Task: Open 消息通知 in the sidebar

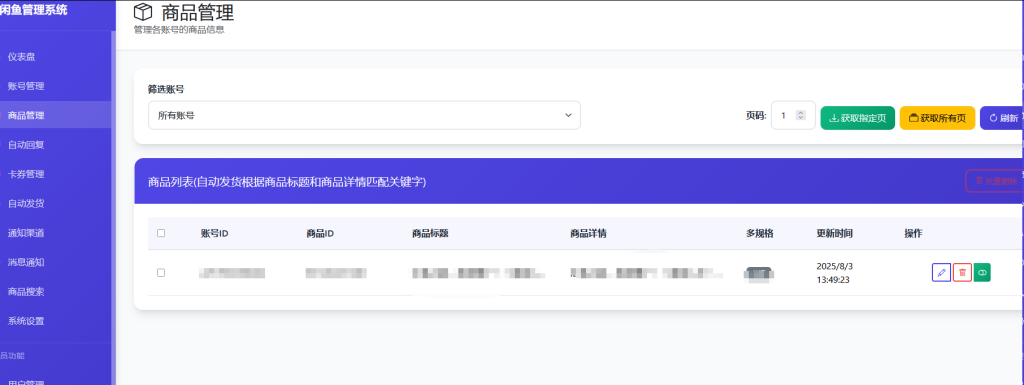Action: pos(25,262)
